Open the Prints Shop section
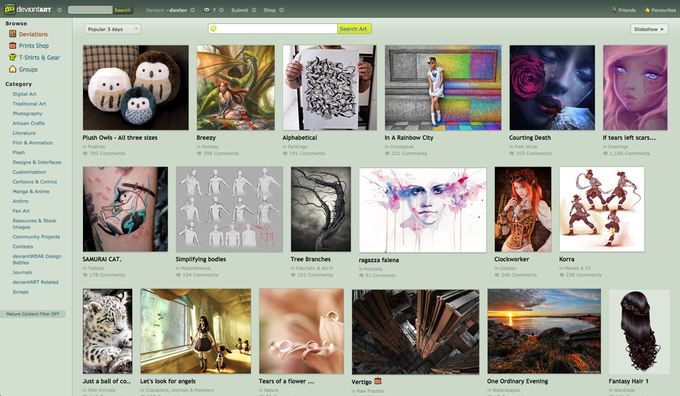Image resolution: width=680 pixels, height=396 pixels. pyautogui.click(x=29, y=46)
